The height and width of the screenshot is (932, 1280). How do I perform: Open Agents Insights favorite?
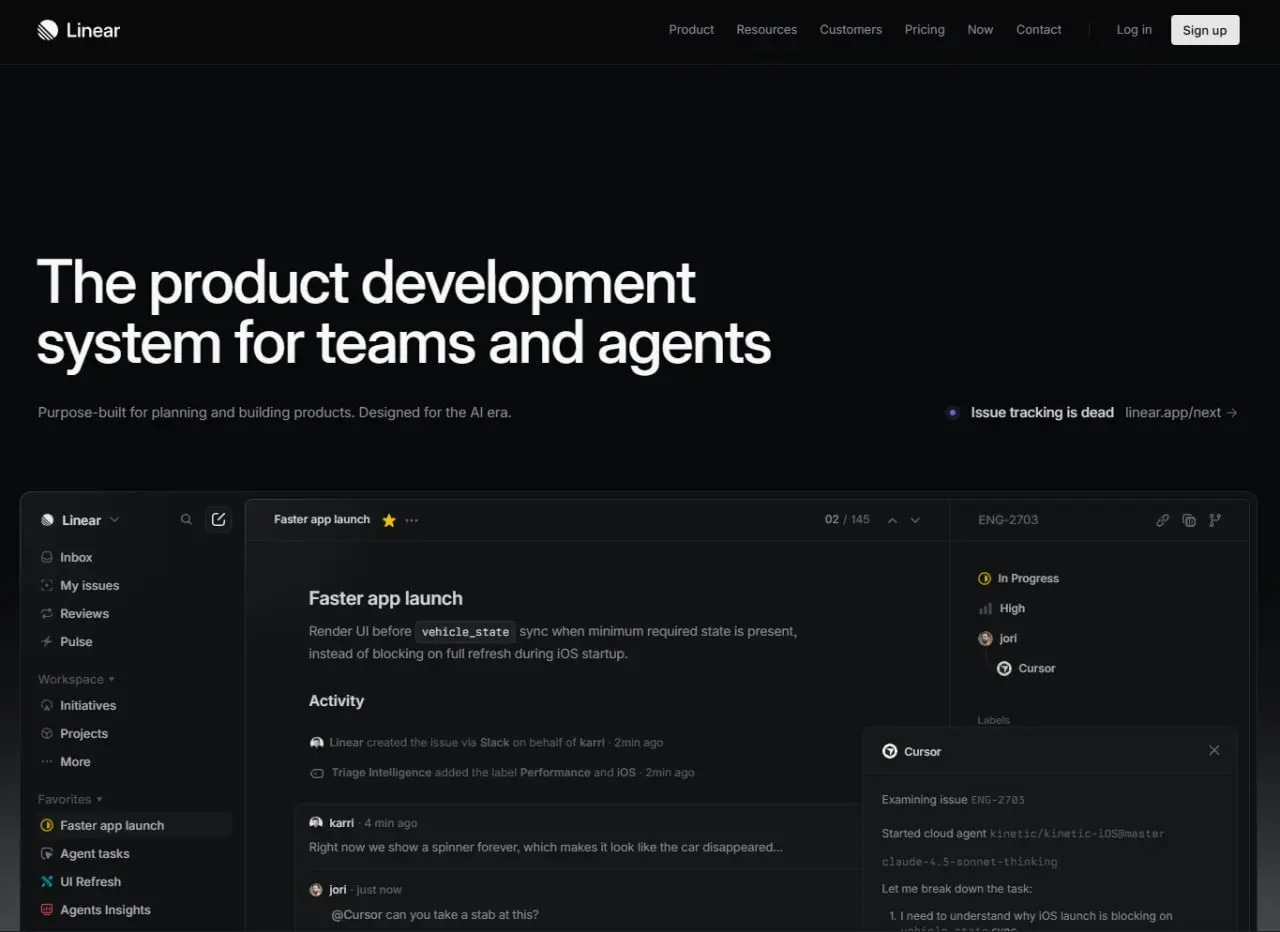(x=95, y=909)
